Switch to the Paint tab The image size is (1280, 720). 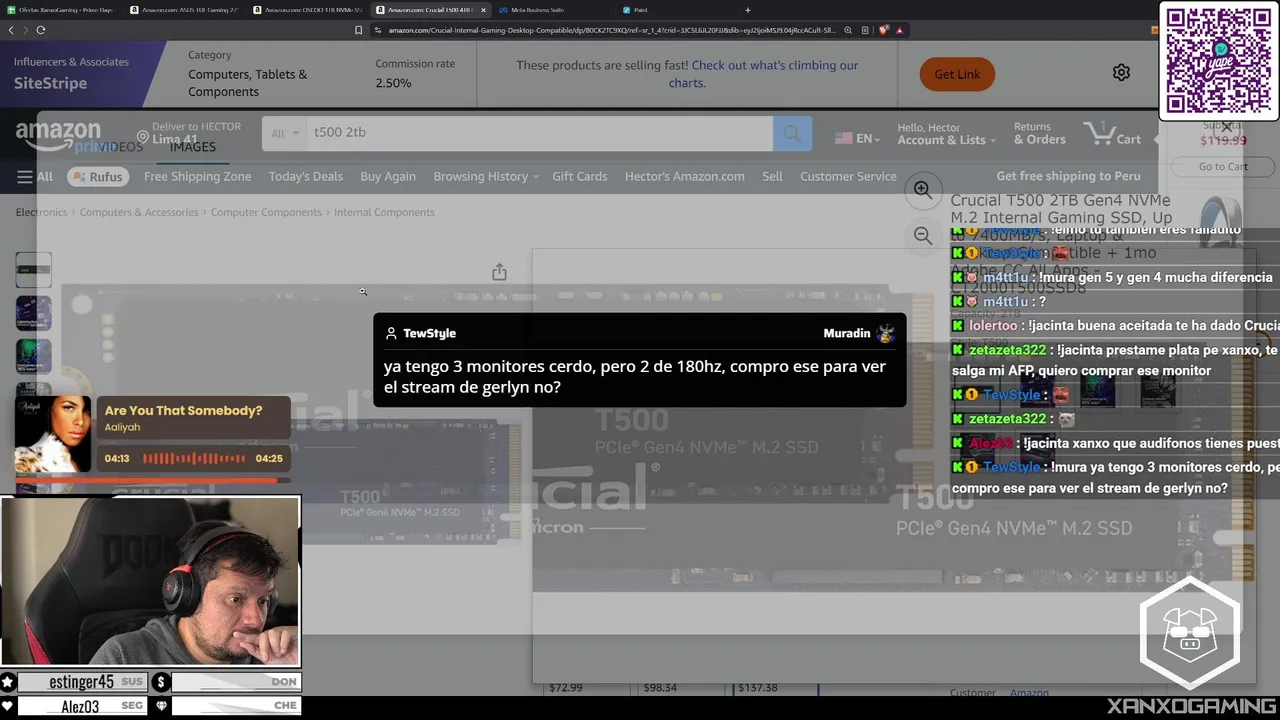pyautogui.click(x=640, y=10)
